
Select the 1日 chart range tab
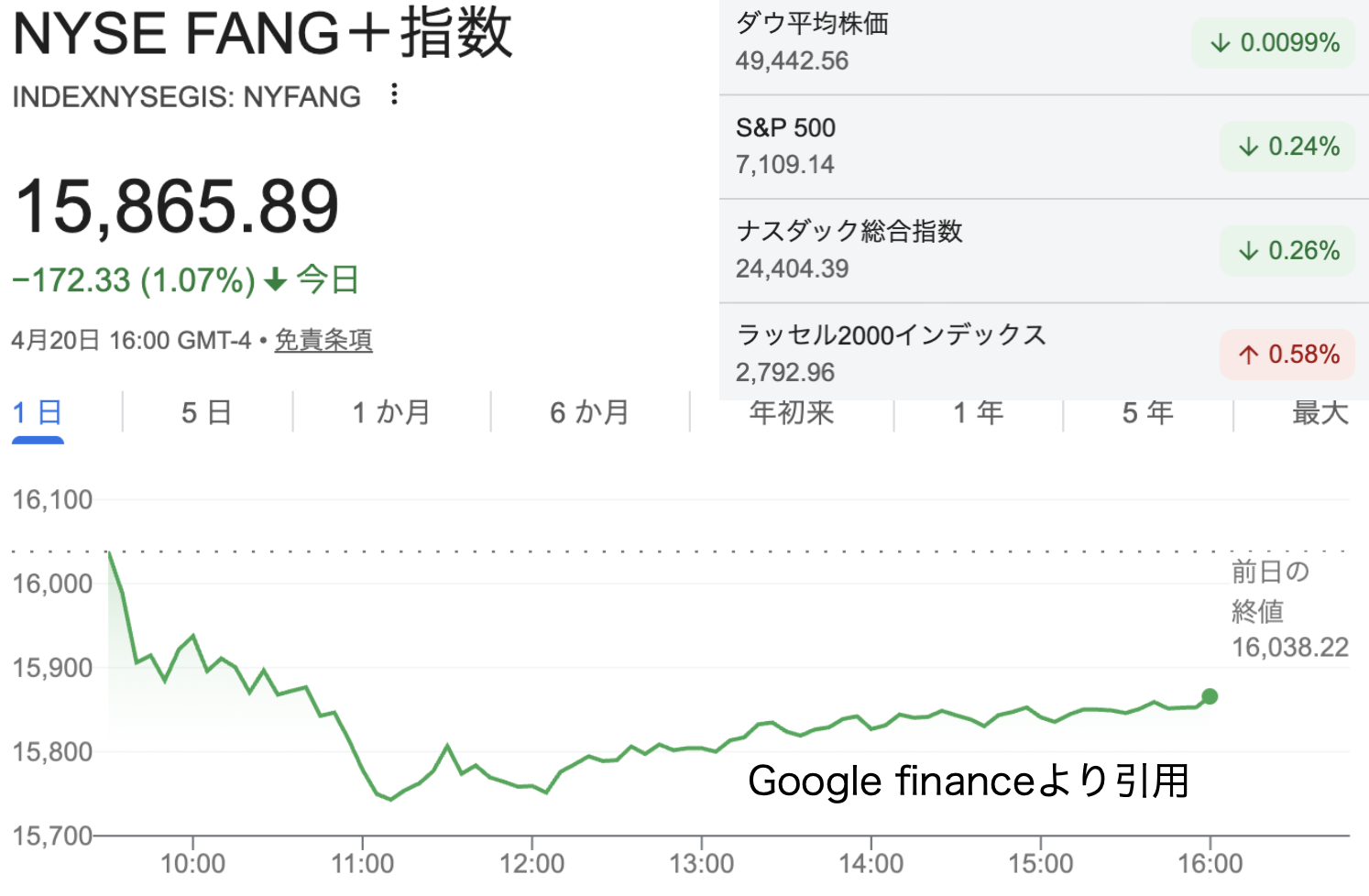pyautogui.click(x=38, y=413)
